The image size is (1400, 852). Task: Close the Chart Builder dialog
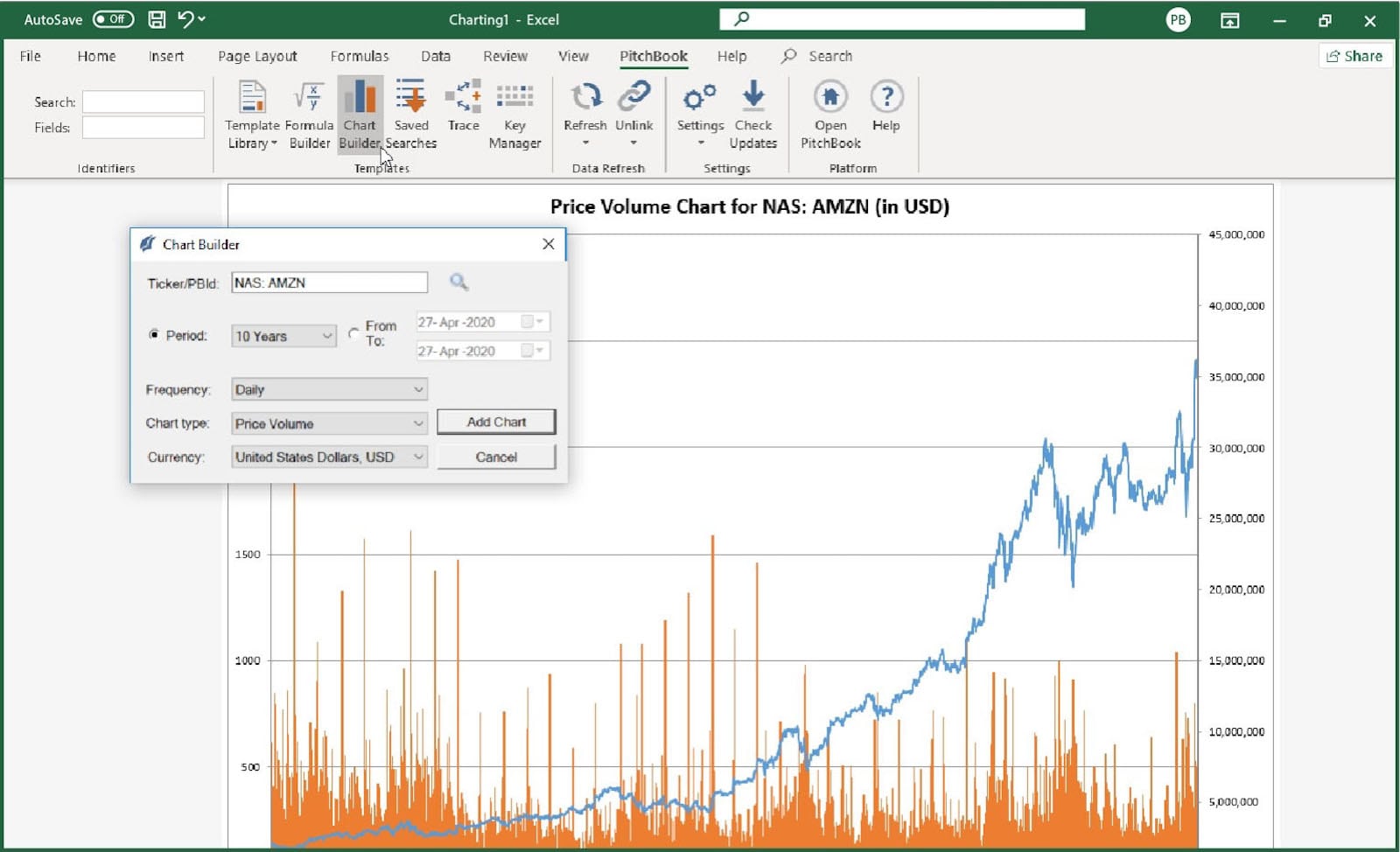[x=549, y=244]
